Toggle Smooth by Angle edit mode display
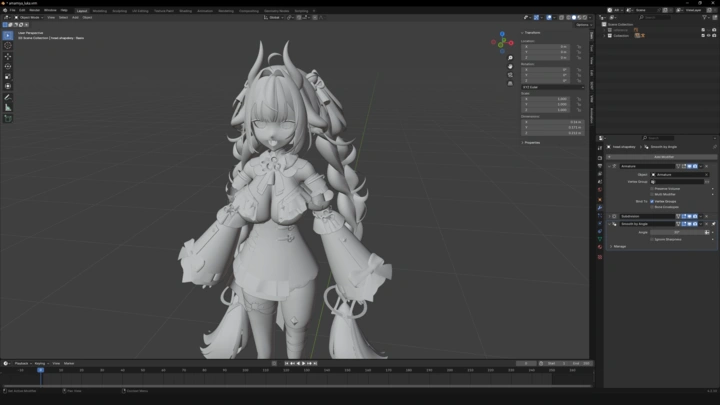720x405 pixels. (x=684, y=224)
